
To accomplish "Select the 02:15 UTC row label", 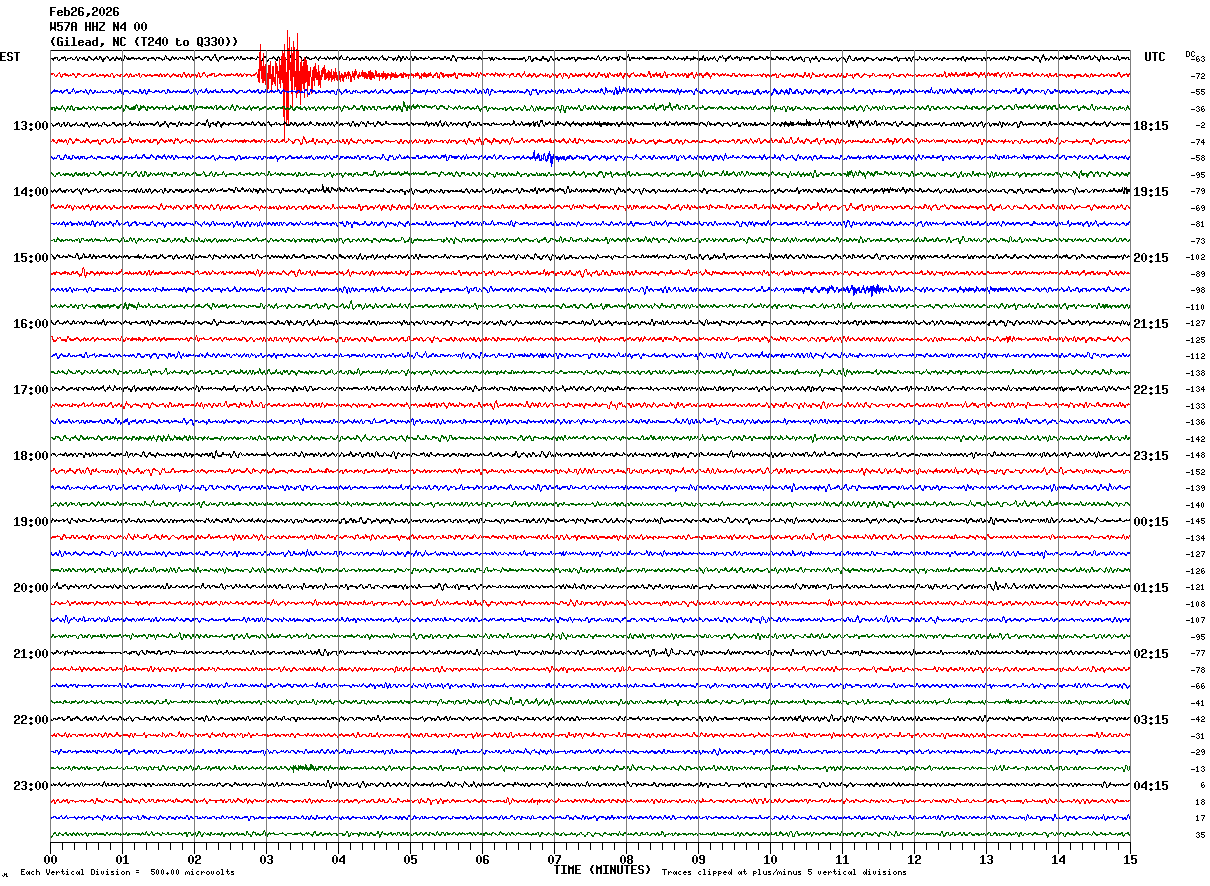I will [x=1151, y=654].
